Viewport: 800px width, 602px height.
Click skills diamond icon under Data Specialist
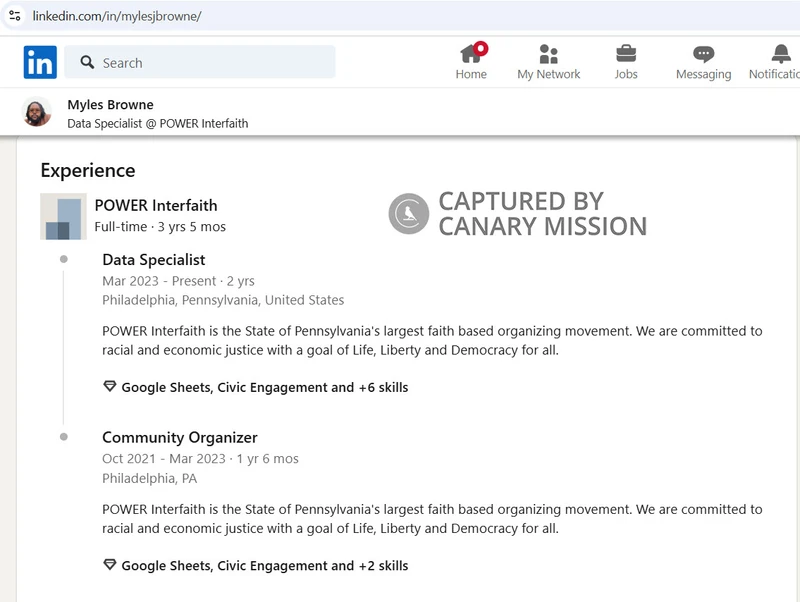click(x=110, y=386)
